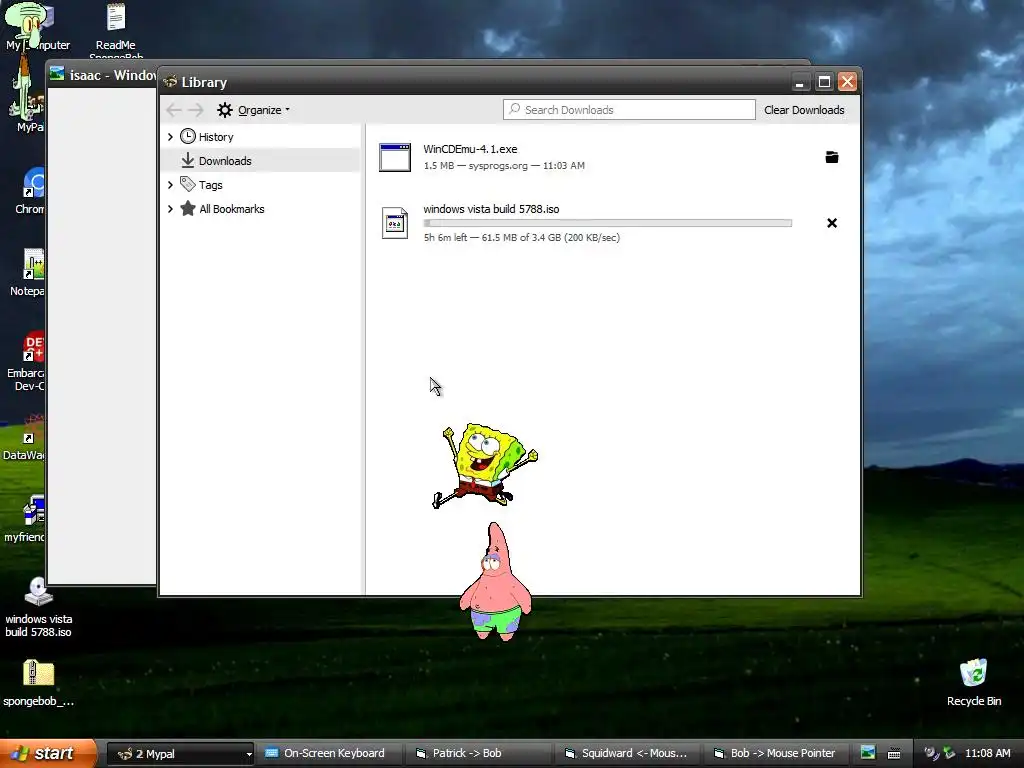
Task: Go forward in Library navigation
Action: (x=196, y=110)
